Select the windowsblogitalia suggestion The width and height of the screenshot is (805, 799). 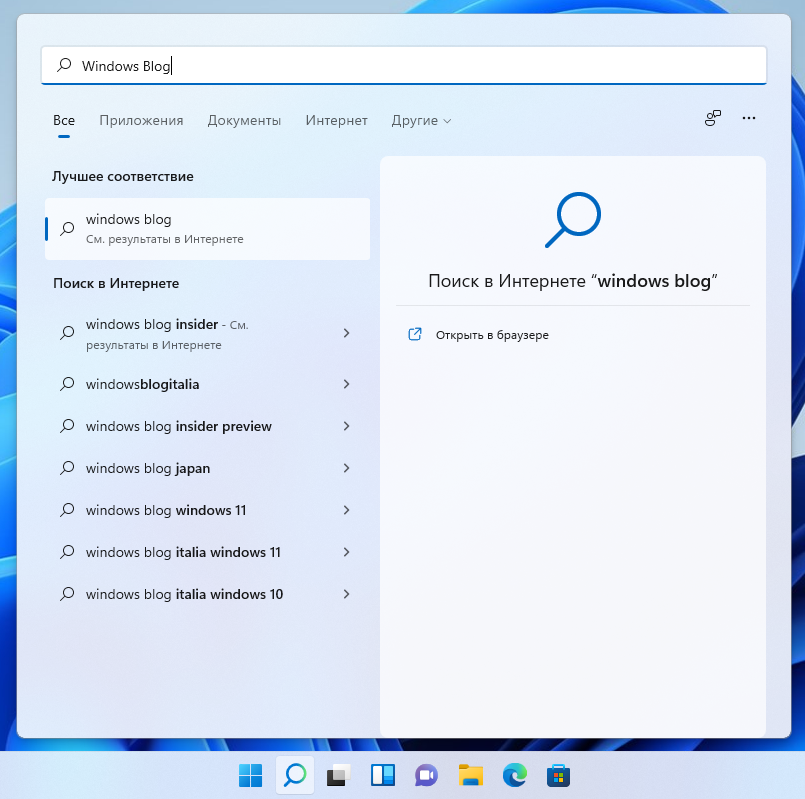point(207,384)
